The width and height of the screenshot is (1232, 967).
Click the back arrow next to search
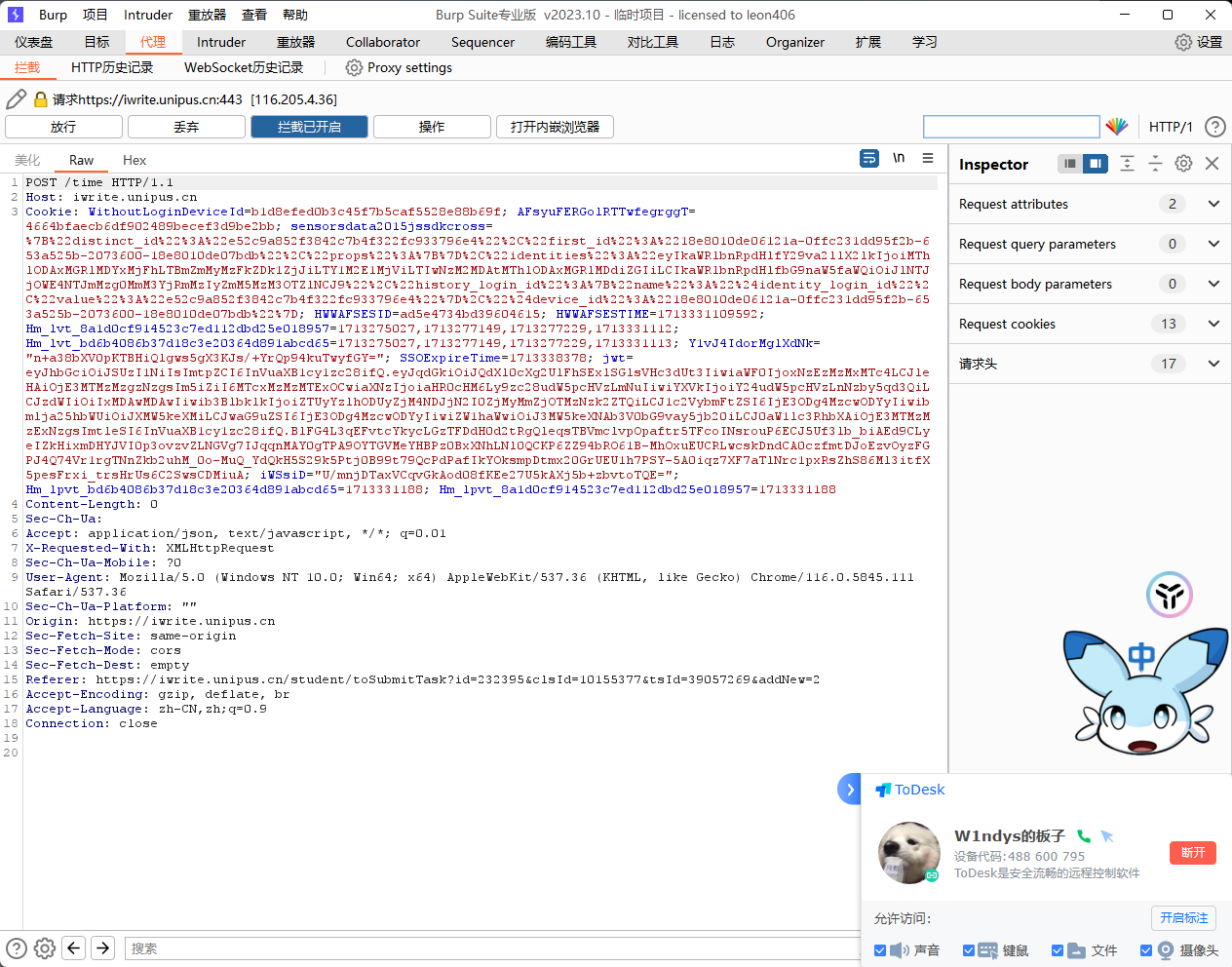[74, 948]
